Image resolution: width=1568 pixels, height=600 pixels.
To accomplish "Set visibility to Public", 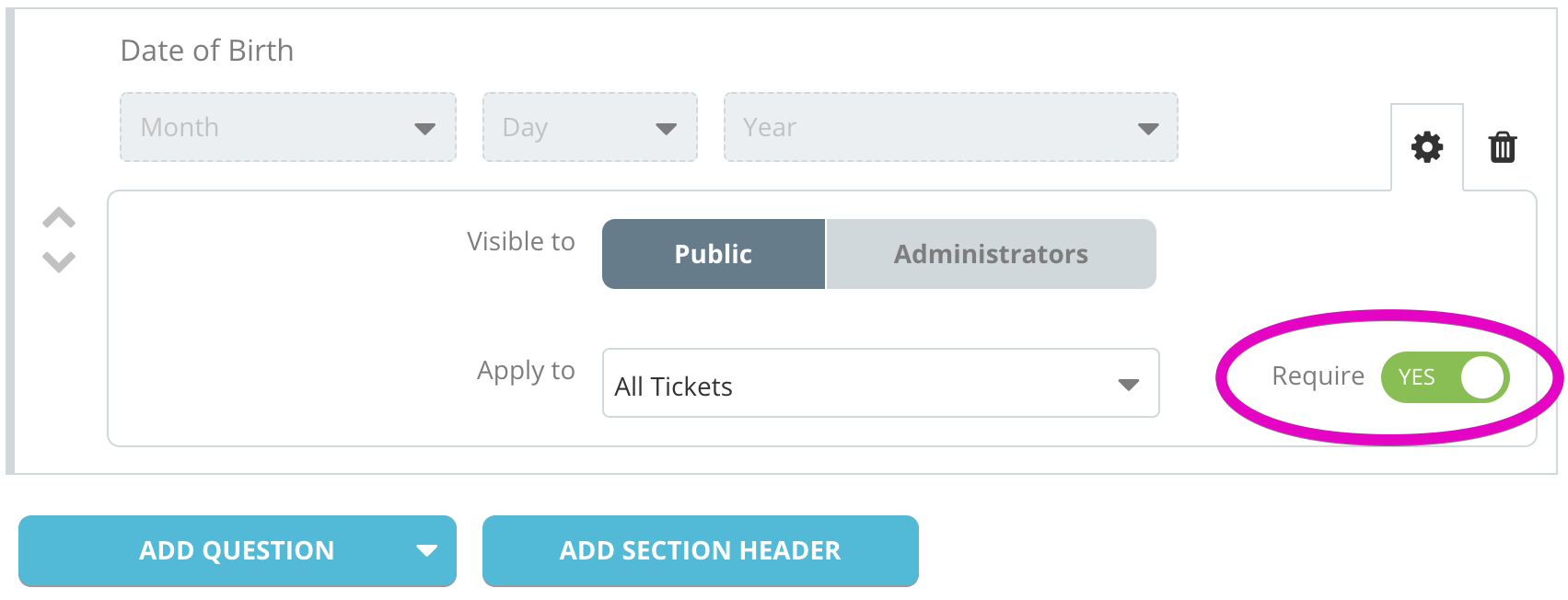I will click(714, 254).
